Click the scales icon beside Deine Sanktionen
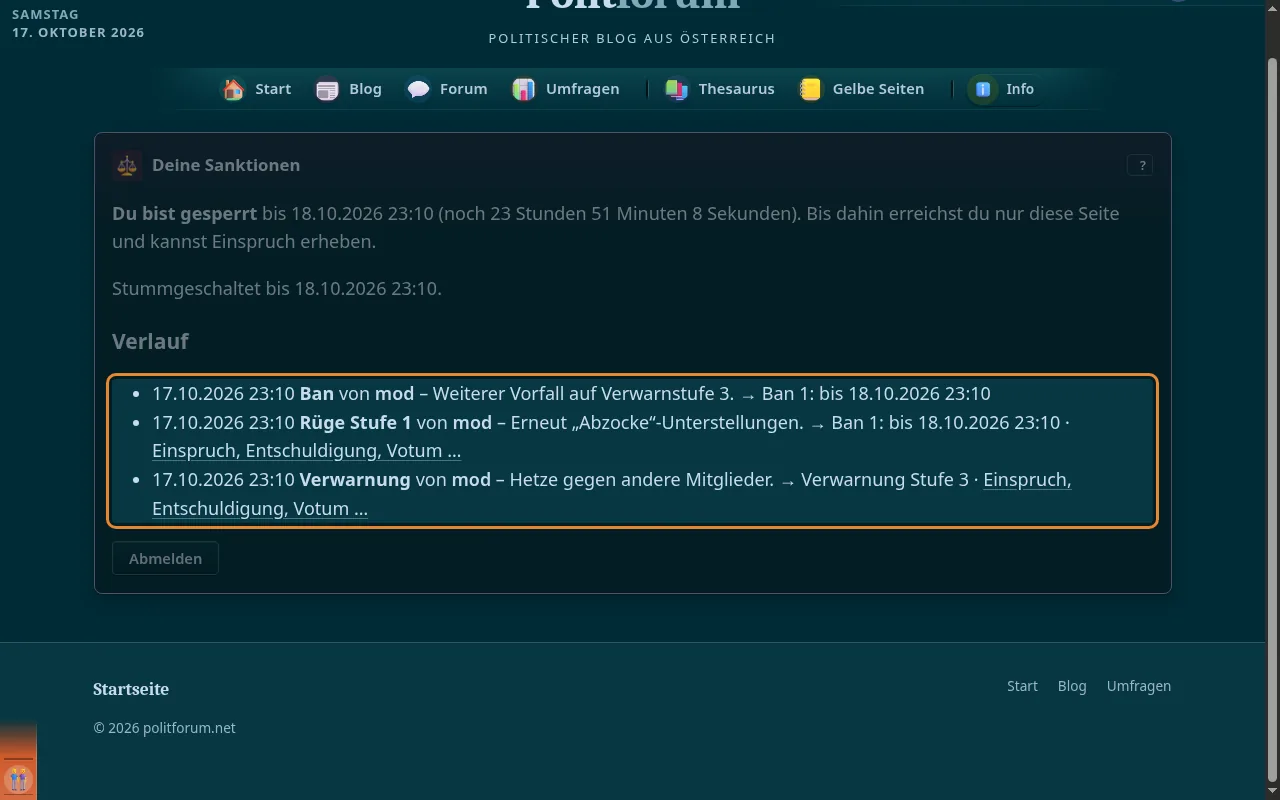1280x800 pixels. [127, 165]
